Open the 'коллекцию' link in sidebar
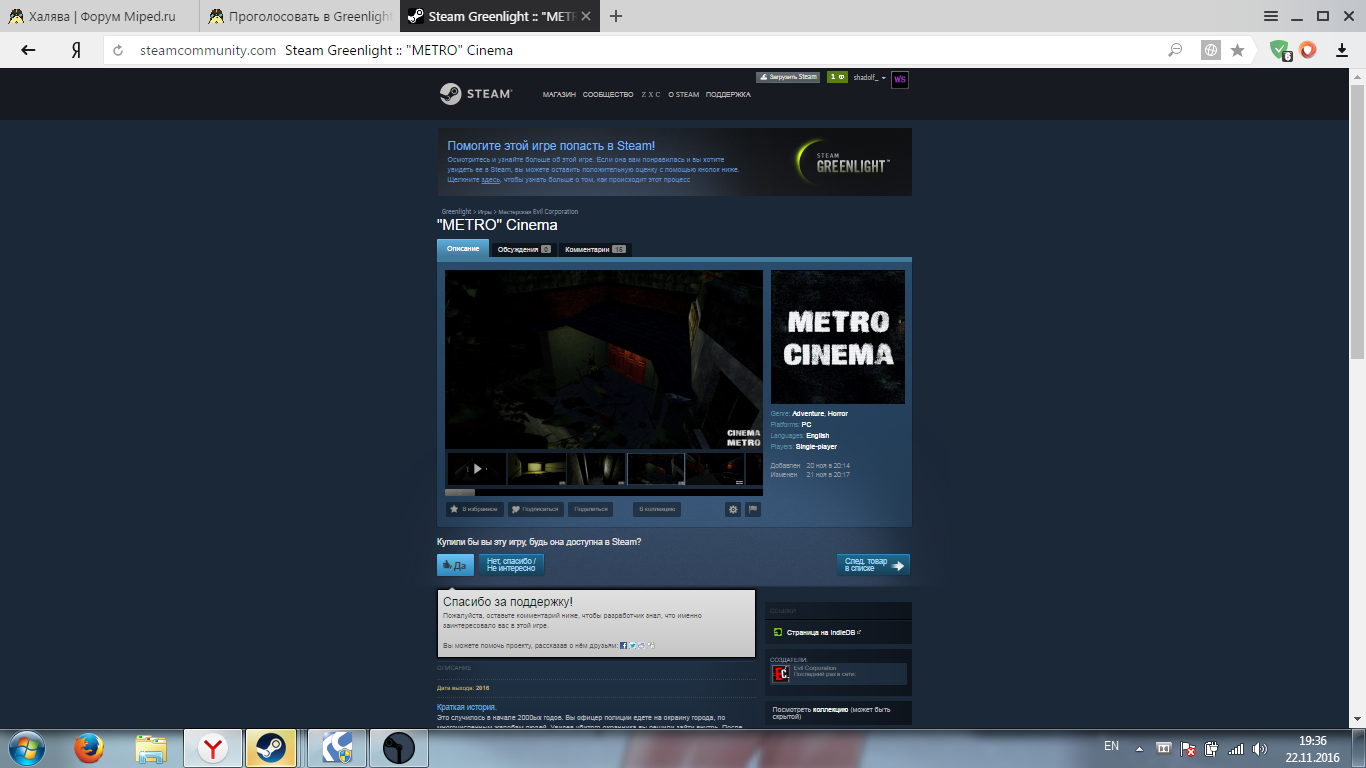Image resolution: width=1366 pixels, height=768 pixels. [830, 709]
